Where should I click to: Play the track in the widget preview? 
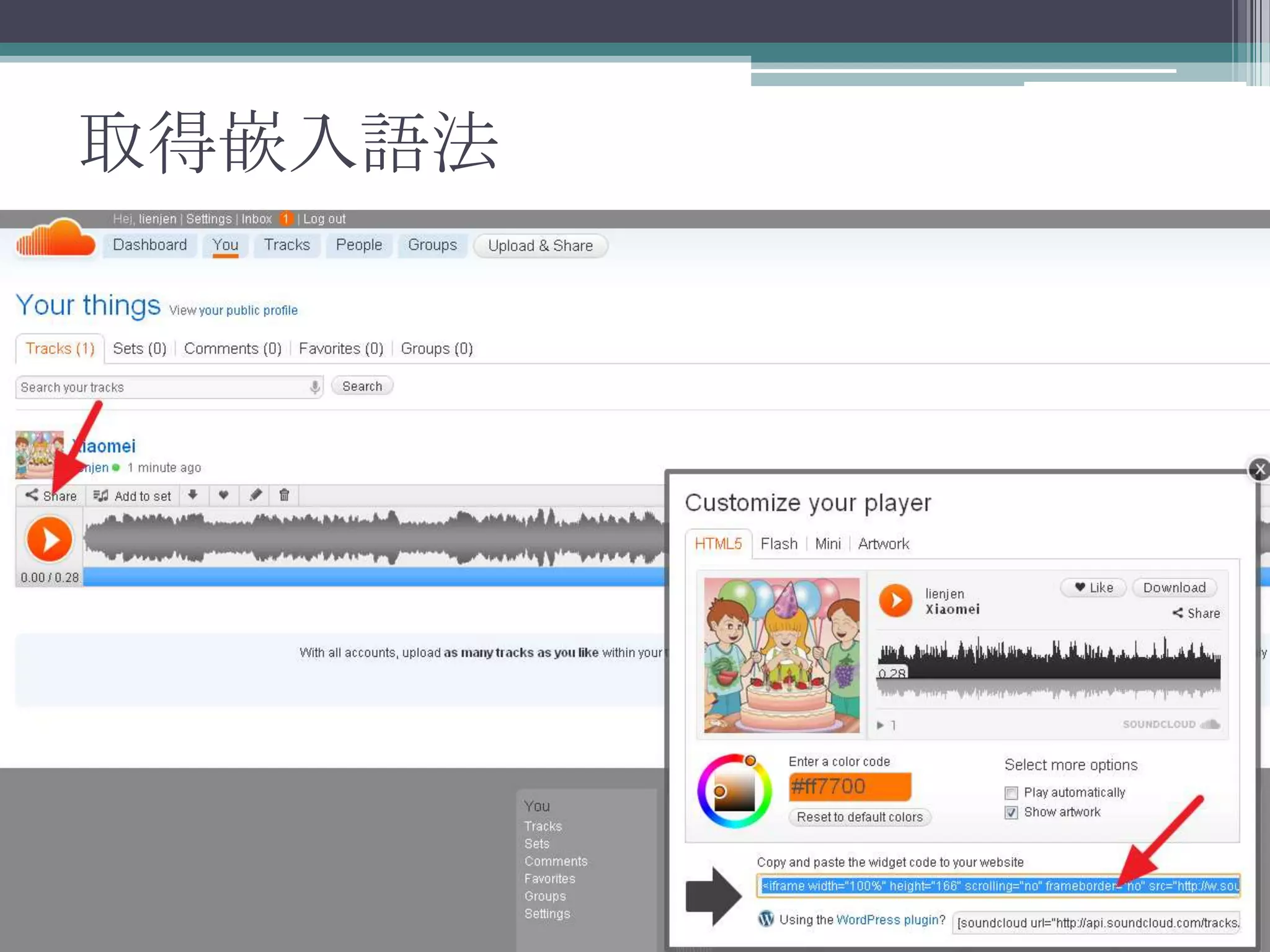[x=895, y=601]
